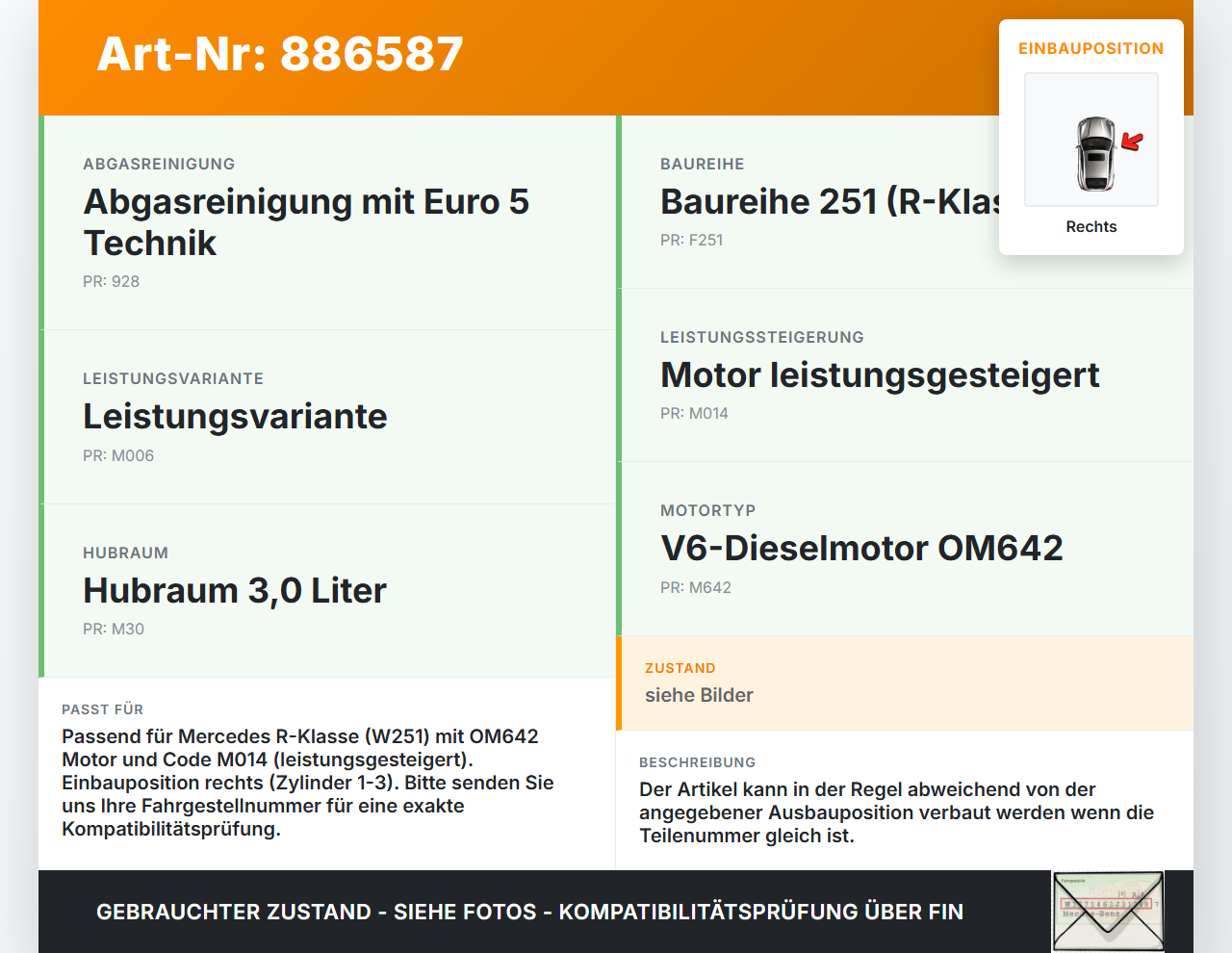Screen dimensions: 1232x953
Task: Click the Der Artikel kann description paragraph
Action: (x=896, y=812)
